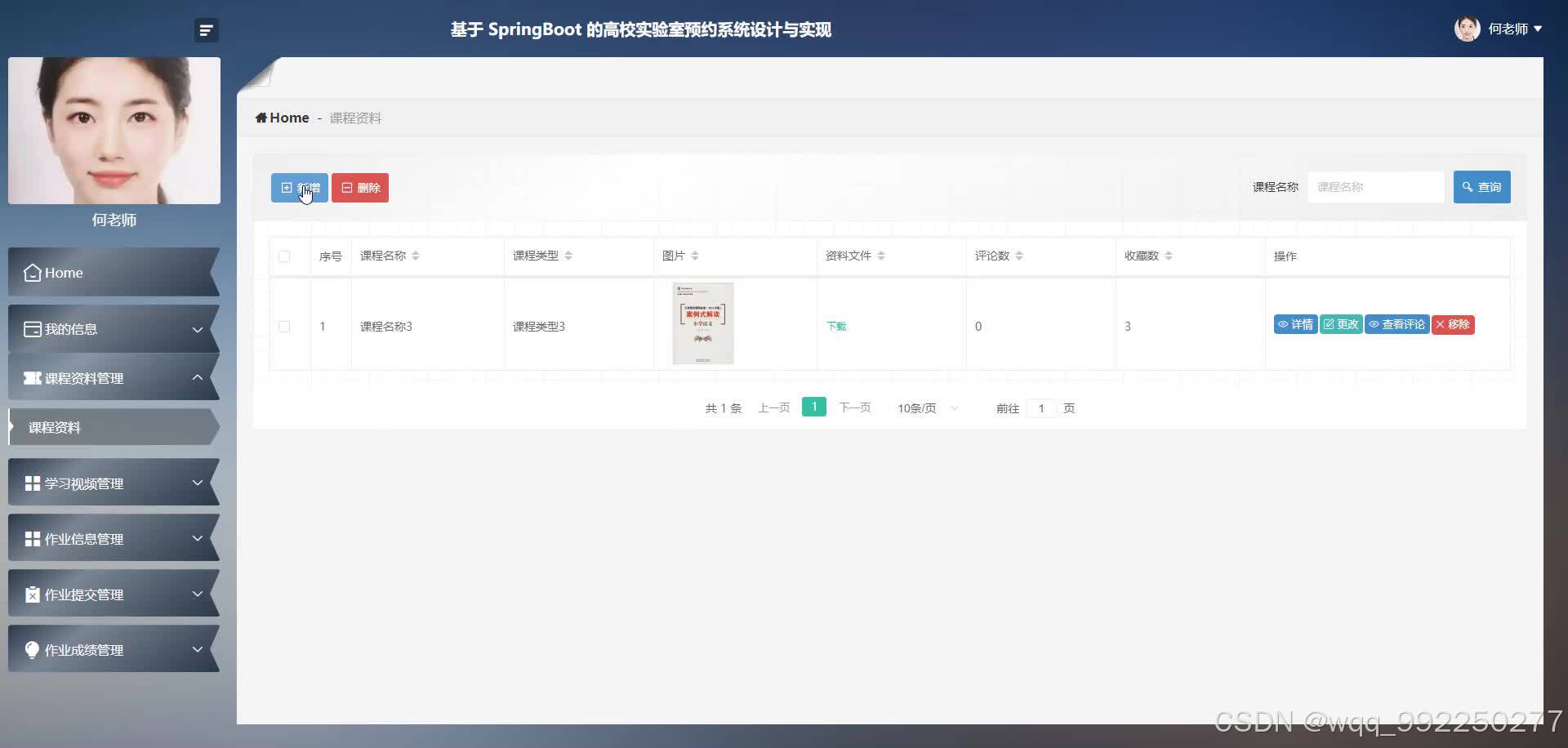Viewport: 1568px width, 748px height.
Task: Click the 共 1 条 total count text
Action: (724, 407)
